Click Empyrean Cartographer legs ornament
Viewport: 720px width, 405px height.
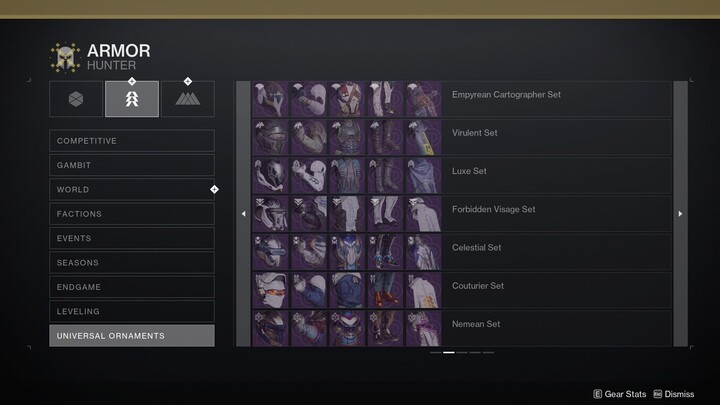(x=385, y=99)
